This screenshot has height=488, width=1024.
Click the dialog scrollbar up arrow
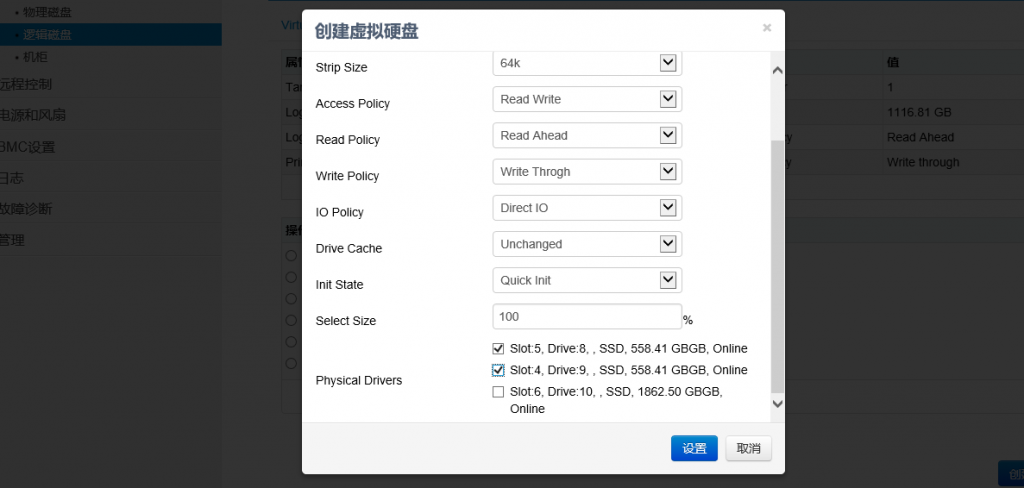(777, 71)
